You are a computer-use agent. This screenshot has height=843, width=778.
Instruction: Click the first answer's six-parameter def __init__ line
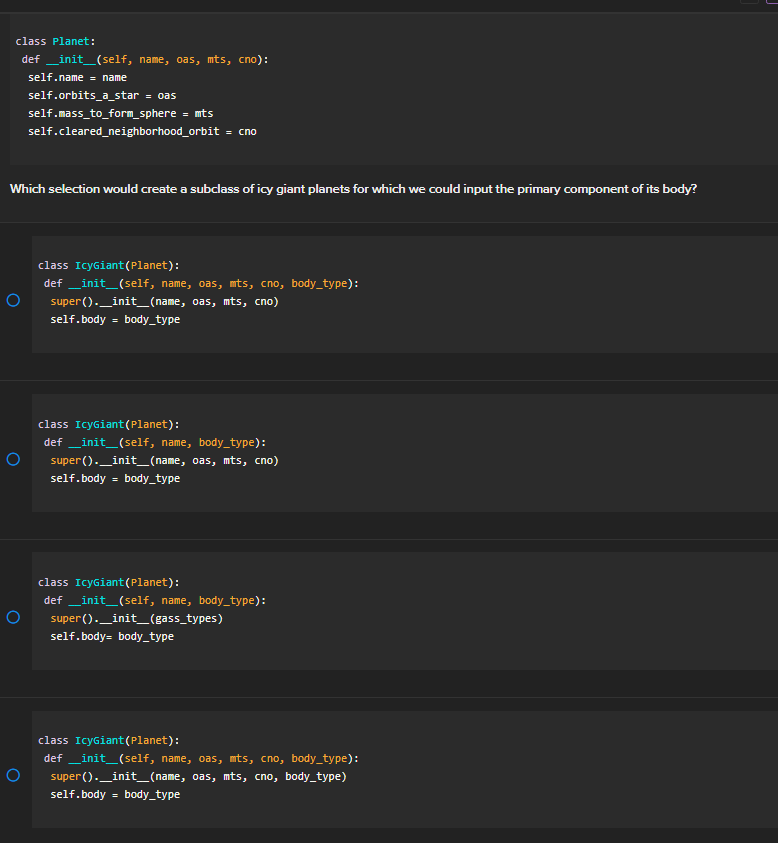(201, 283)
